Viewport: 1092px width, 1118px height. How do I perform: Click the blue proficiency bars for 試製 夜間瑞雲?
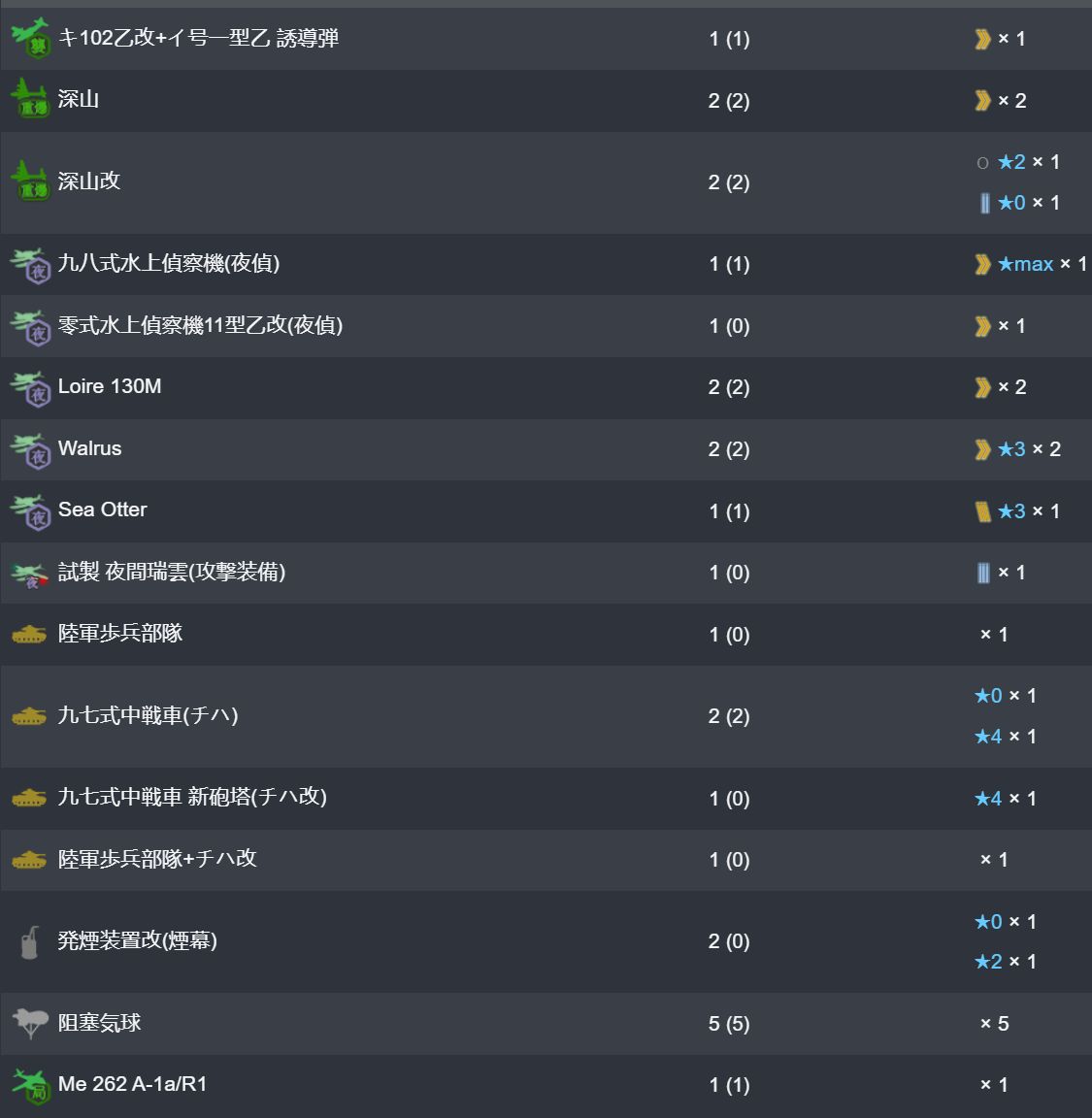click(x=983, y=573)
